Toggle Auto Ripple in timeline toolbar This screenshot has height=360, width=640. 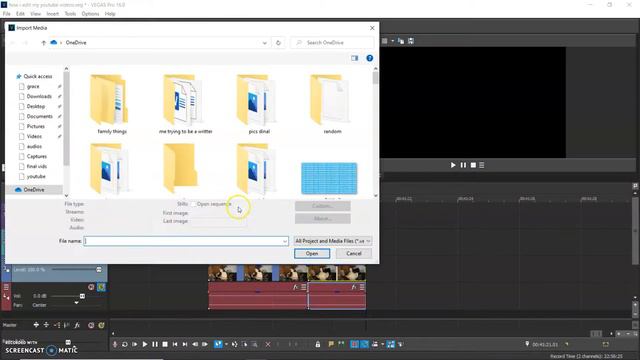click(x=375, y=344)
